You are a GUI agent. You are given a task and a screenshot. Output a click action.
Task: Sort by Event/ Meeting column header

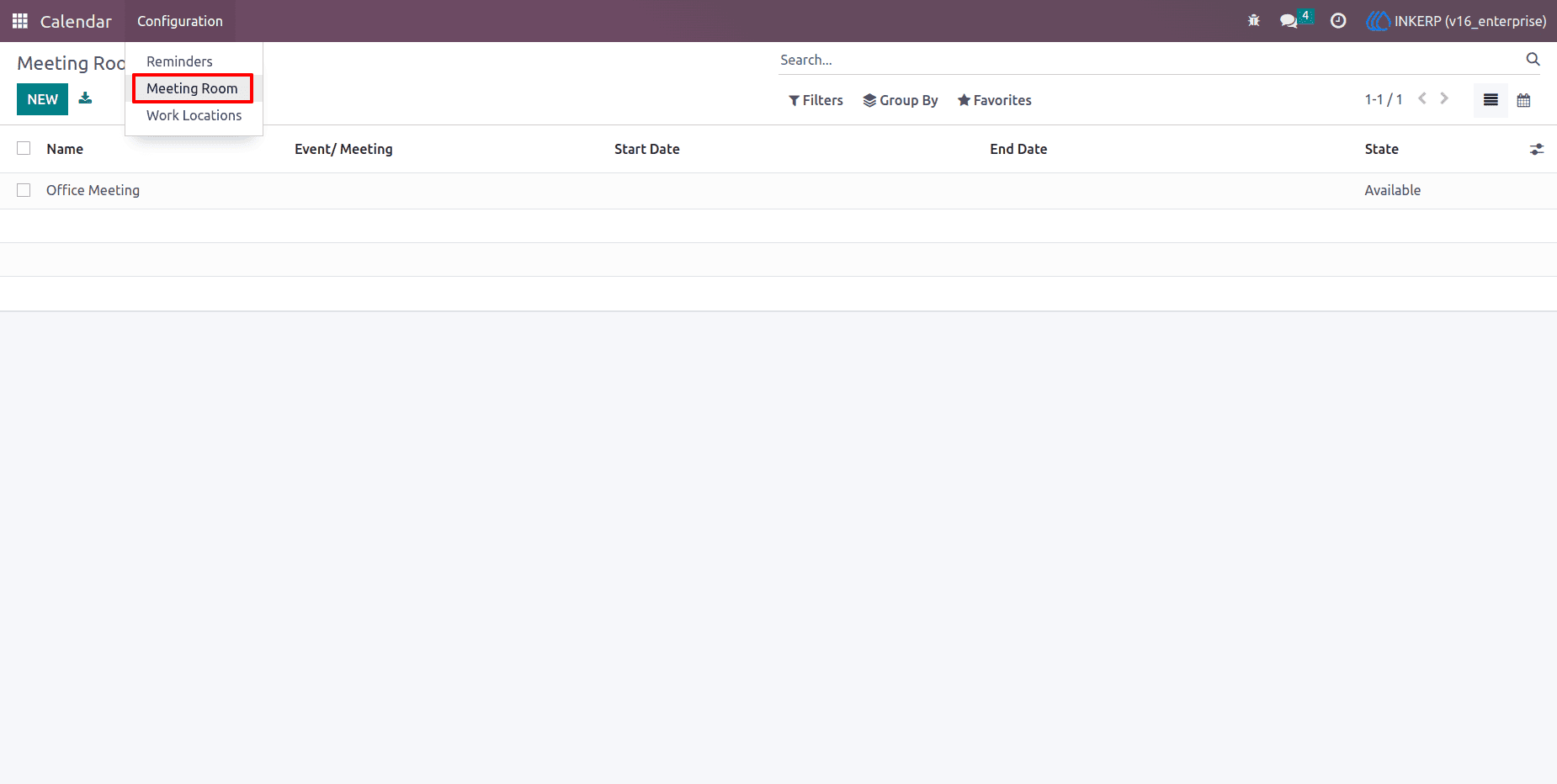pos(343,149)
